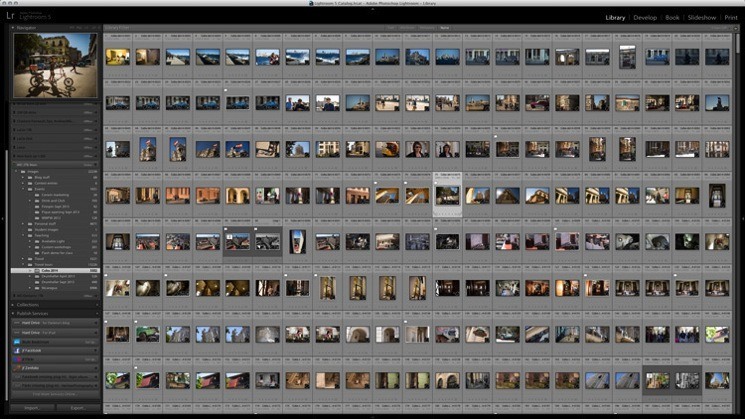Select the Cuba 2014 folder

[55, 271]
